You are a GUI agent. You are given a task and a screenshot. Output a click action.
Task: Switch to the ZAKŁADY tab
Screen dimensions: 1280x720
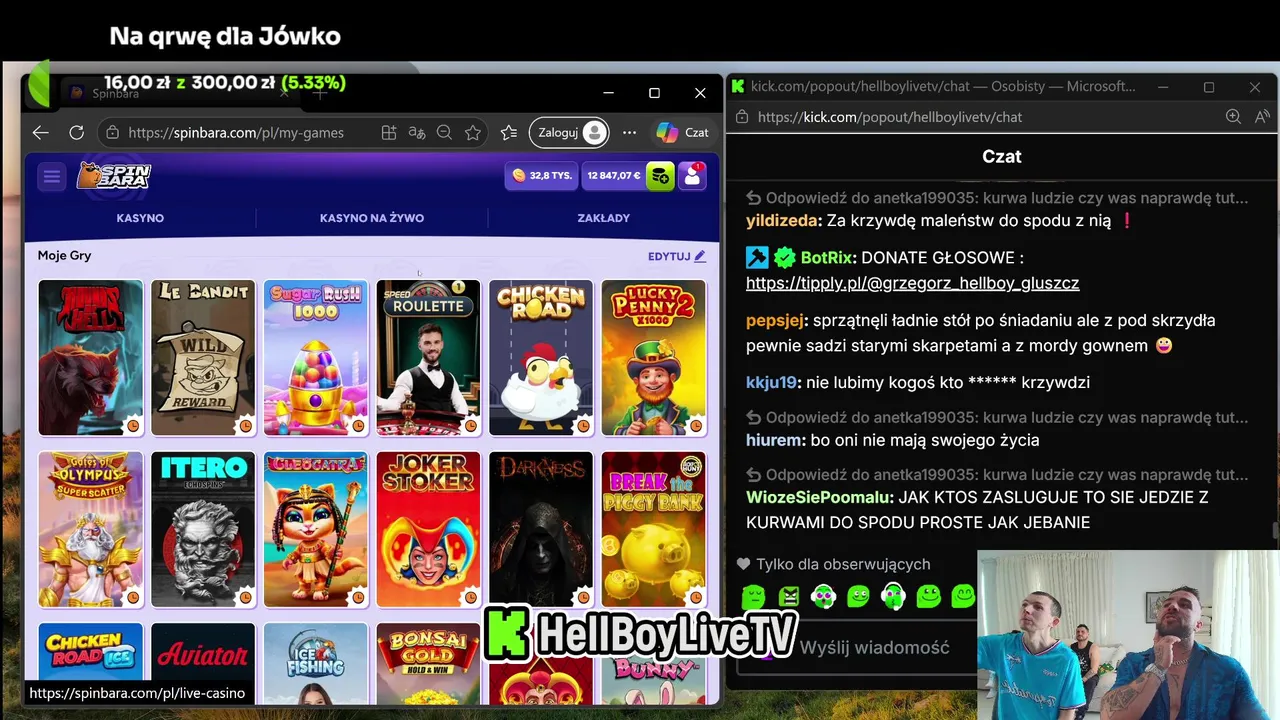click(603, 218)
